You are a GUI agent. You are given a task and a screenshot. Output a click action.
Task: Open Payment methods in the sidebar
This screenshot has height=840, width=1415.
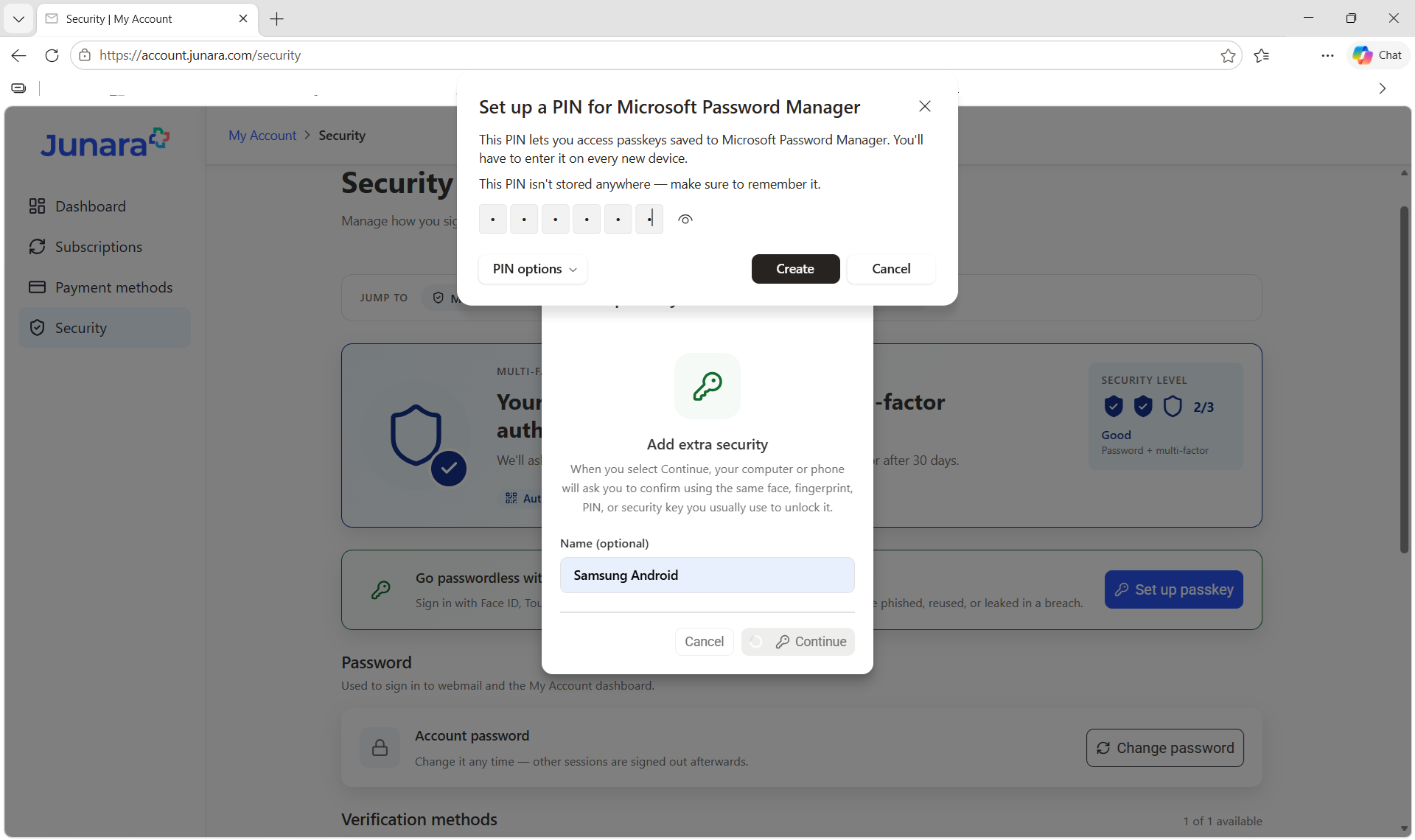coord(105,287)
